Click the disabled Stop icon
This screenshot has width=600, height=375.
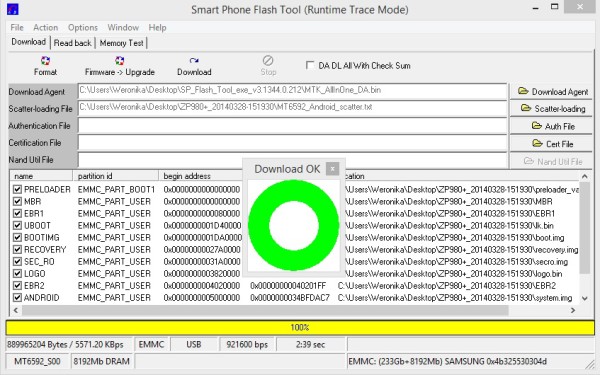pyautogui.click(x=268, y=61)
